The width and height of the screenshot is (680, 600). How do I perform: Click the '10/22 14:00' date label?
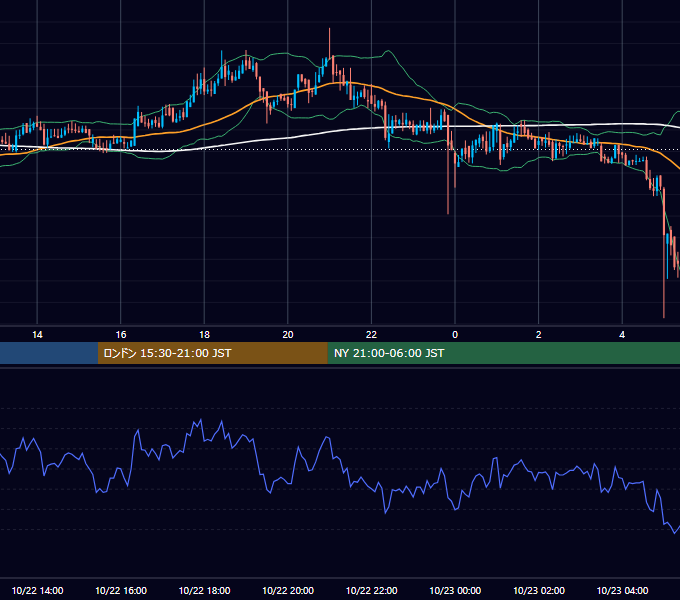click(x=37, y=590)
